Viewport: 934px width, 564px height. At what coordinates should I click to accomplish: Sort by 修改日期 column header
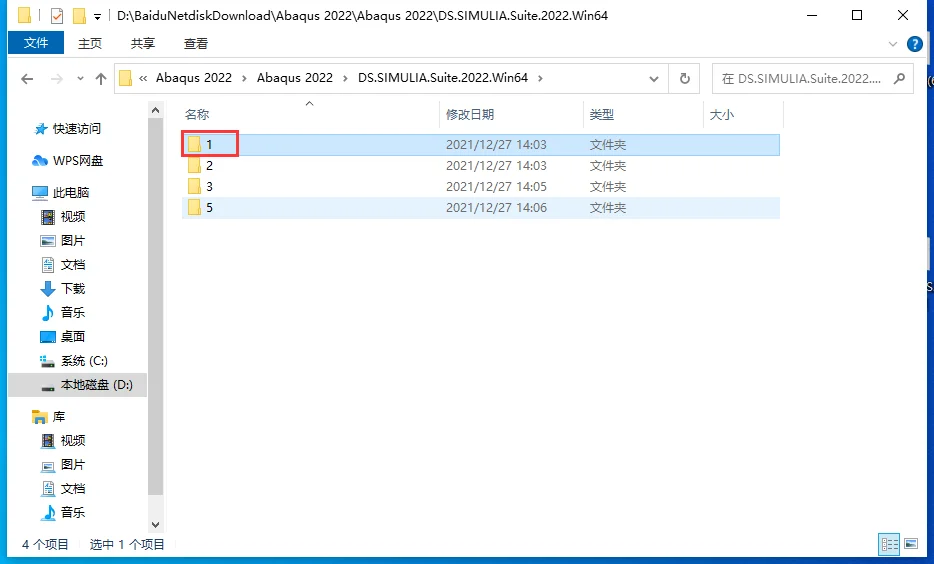pos(470,114)
